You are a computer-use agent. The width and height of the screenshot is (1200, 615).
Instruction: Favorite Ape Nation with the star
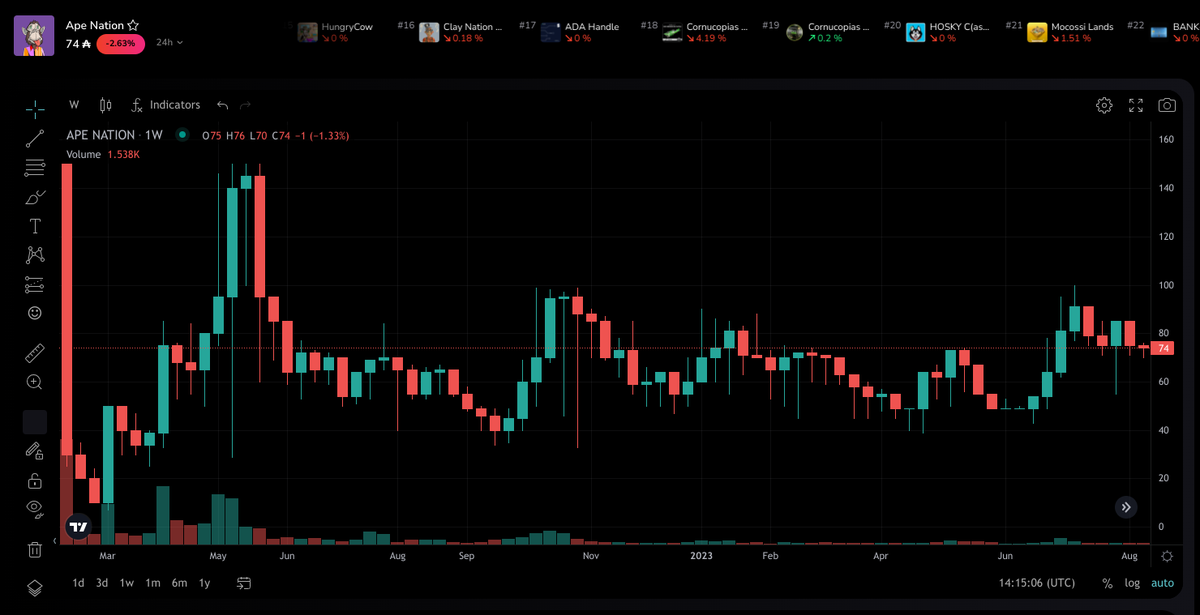(x=133, y=26)
